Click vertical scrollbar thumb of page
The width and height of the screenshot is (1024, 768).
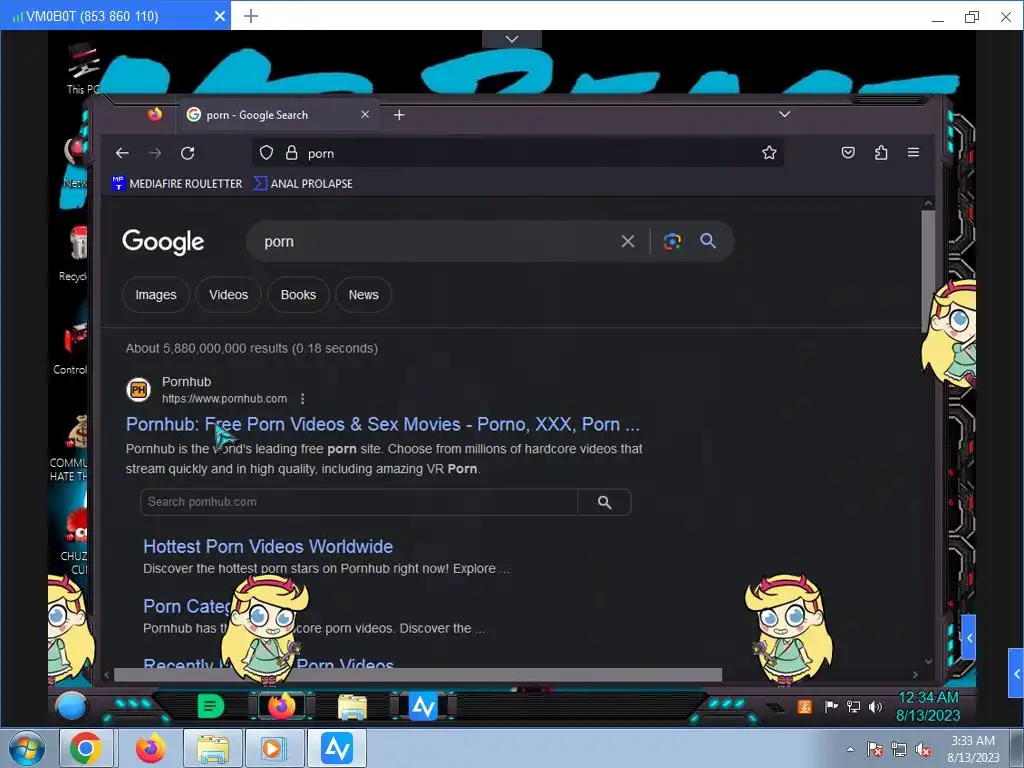click(x=928, y=270)
